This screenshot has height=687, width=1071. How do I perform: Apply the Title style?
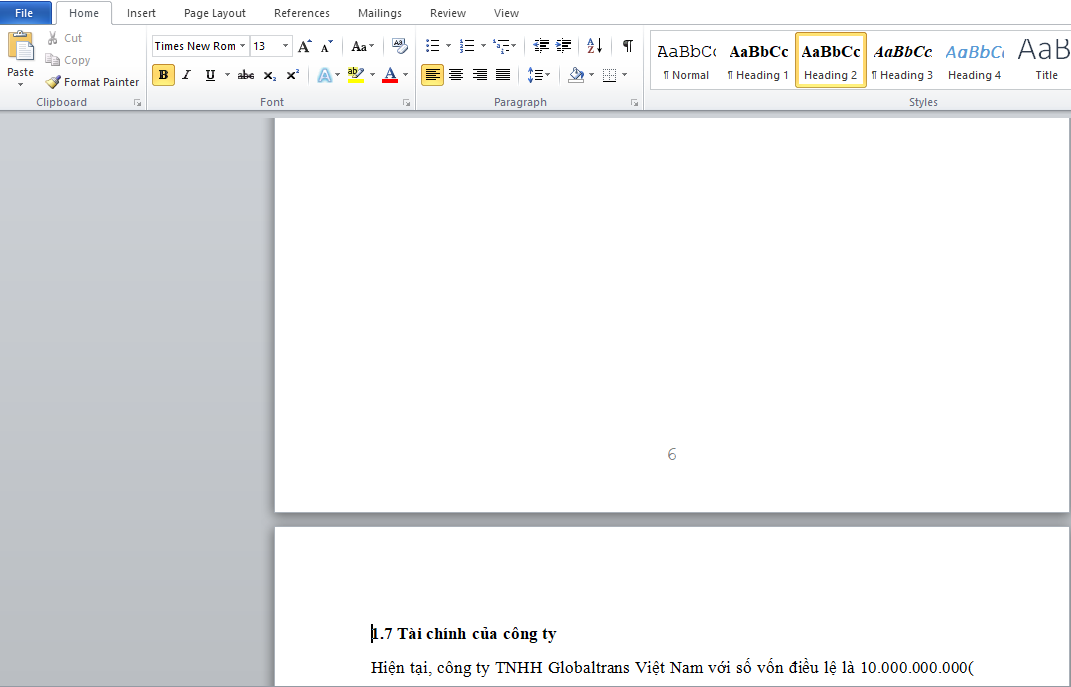pos(1045,60)
